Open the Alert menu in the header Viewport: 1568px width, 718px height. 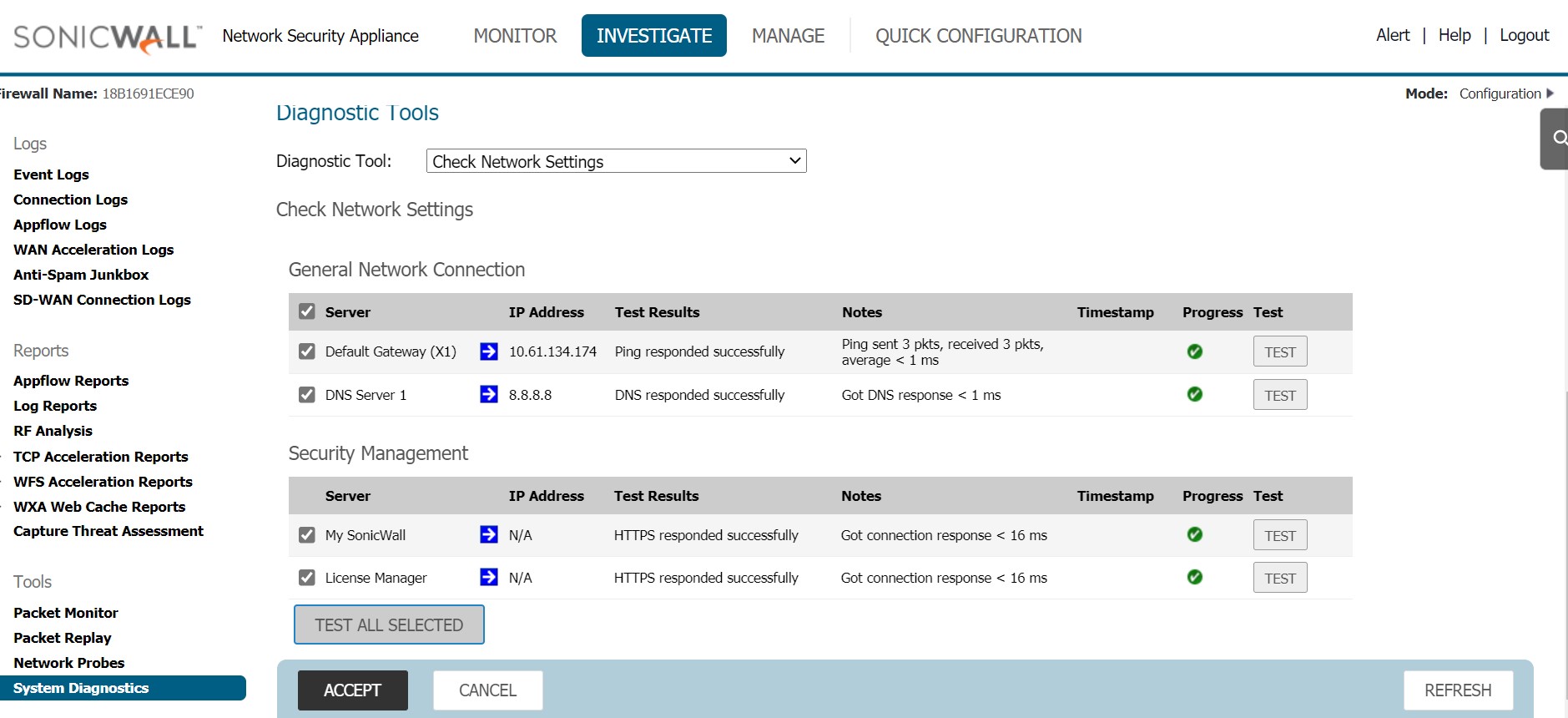[x=1392, y=35]
